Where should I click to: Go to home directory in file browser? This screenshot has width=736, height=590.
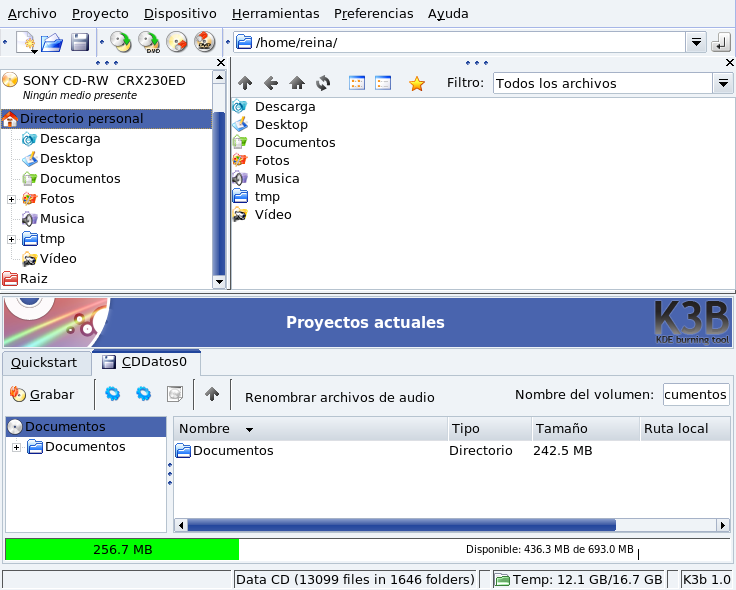297,84
